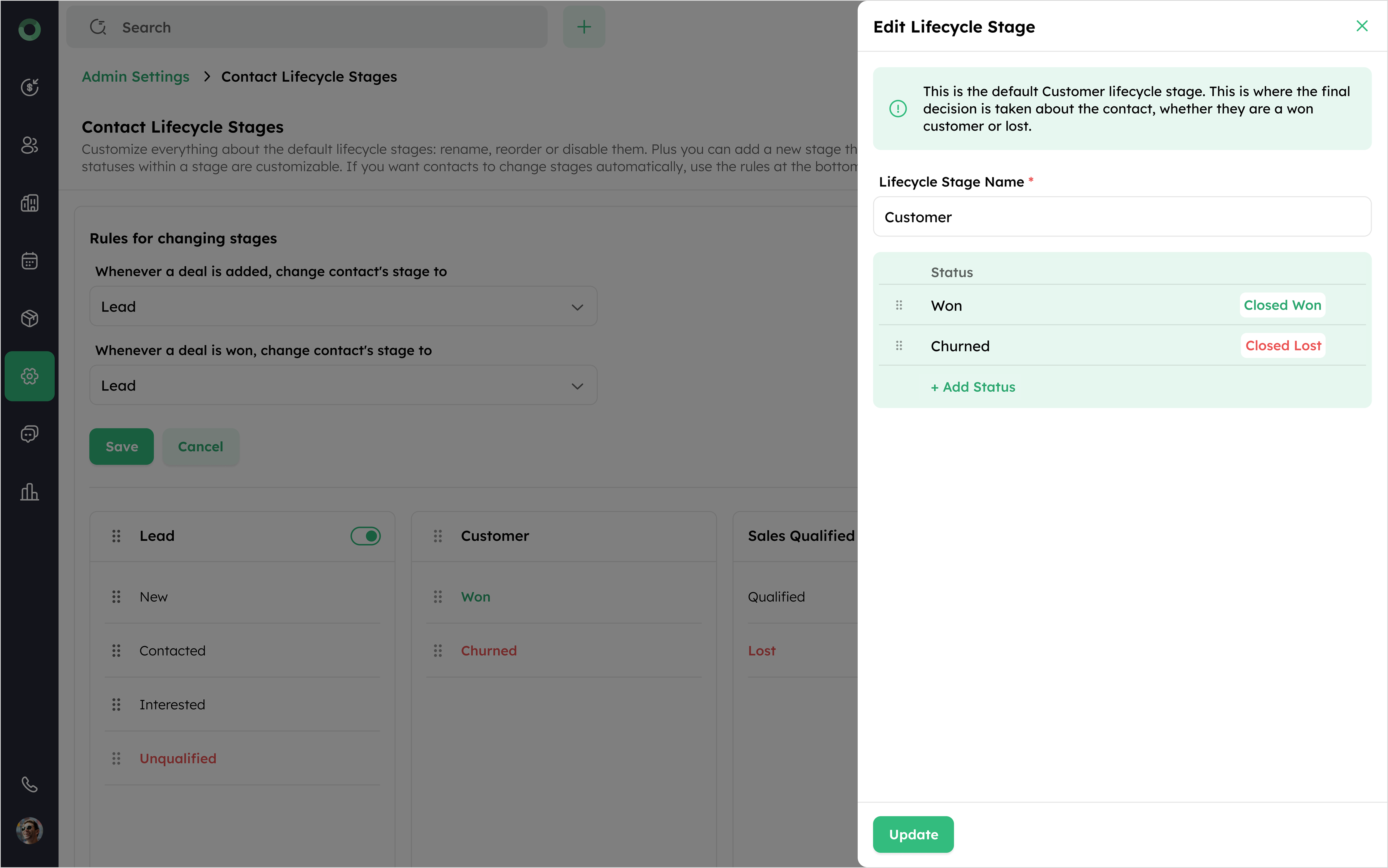Screen dimensions: 1388x868
Task: Go to Admin Settings breadcrumb
Action: point(136,76)
